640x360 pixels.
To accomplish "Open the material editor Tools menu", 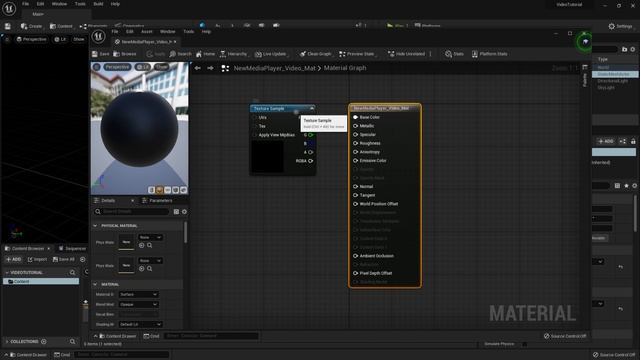I will point(189,31).
